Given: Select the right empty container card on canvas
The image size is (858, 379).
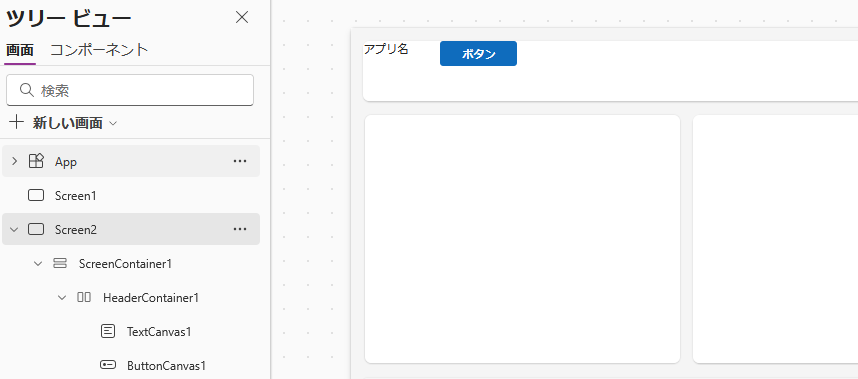Looking at the screenshot, I should tap(775, 239).
